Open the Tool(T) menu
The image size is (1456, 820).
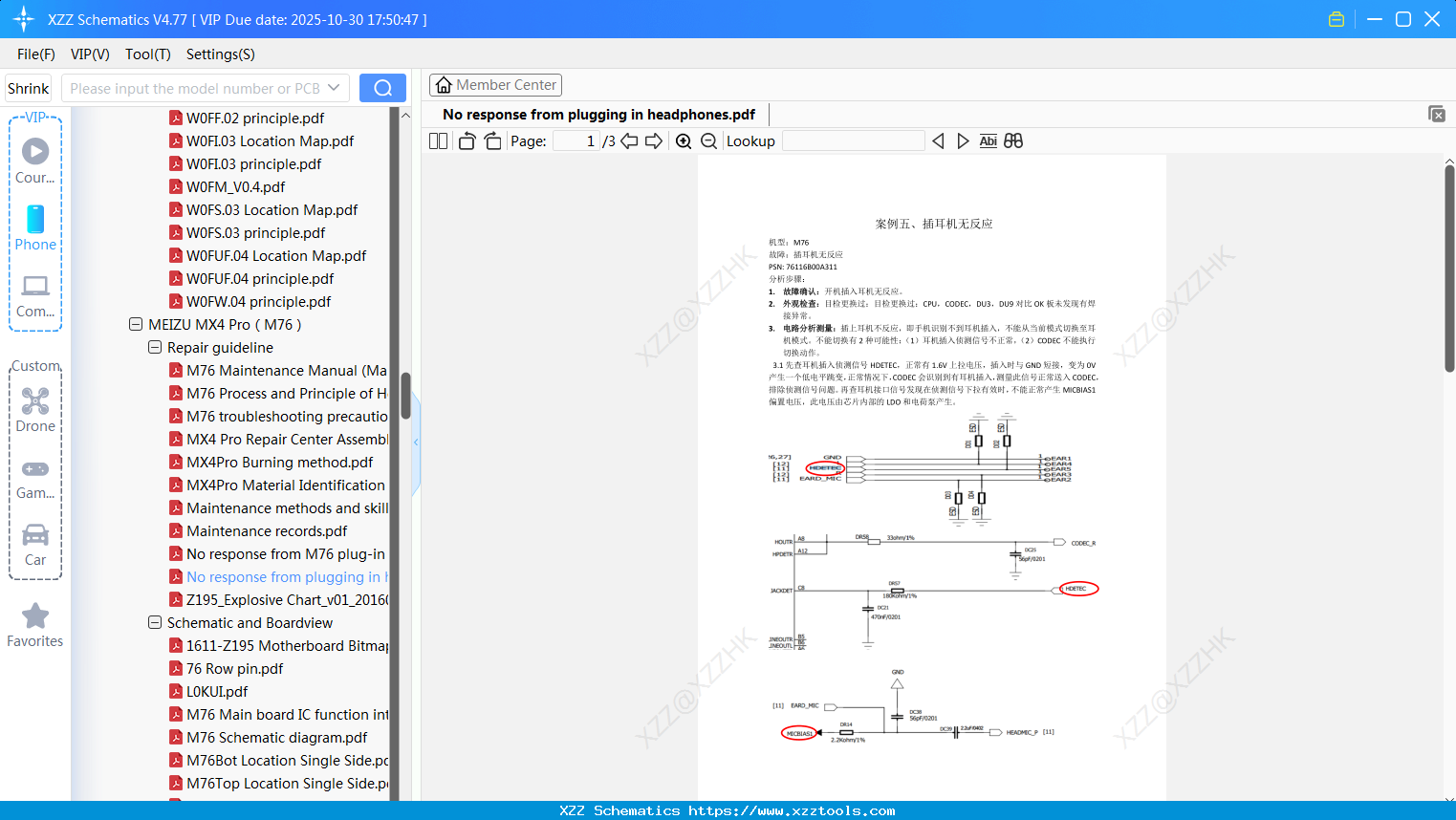tap(148, 54)
